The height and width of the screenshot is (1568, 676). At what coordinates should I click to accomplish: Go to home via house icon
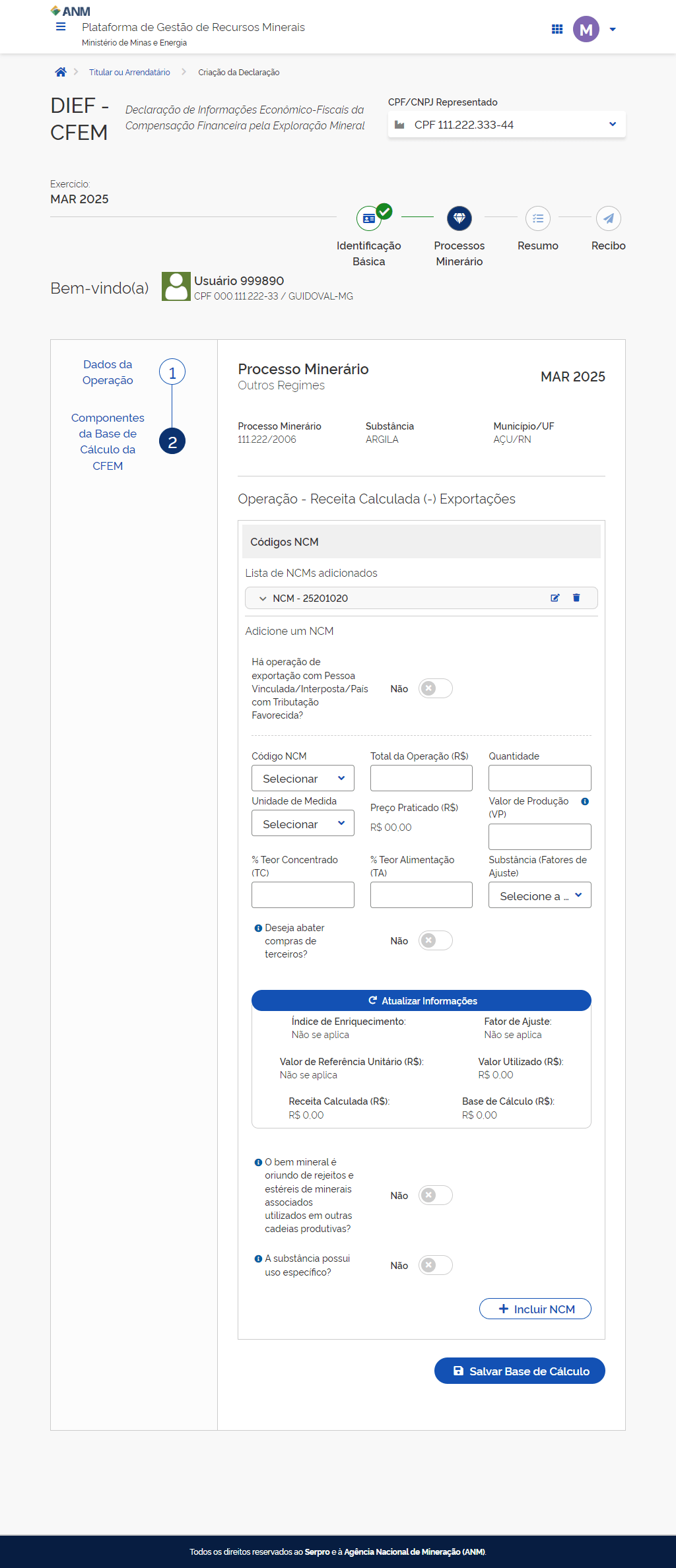61,72
